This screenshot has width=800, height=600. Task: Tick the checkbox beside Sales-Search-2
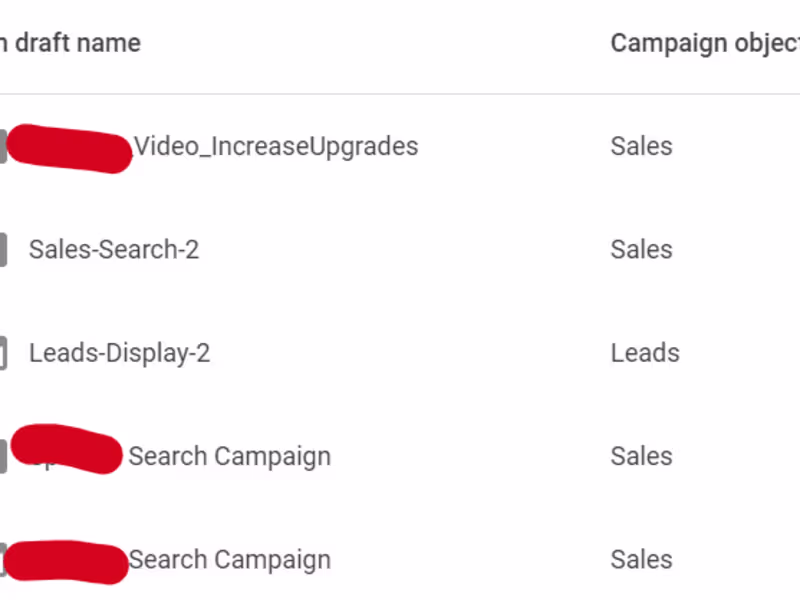(x=3, y=250)
